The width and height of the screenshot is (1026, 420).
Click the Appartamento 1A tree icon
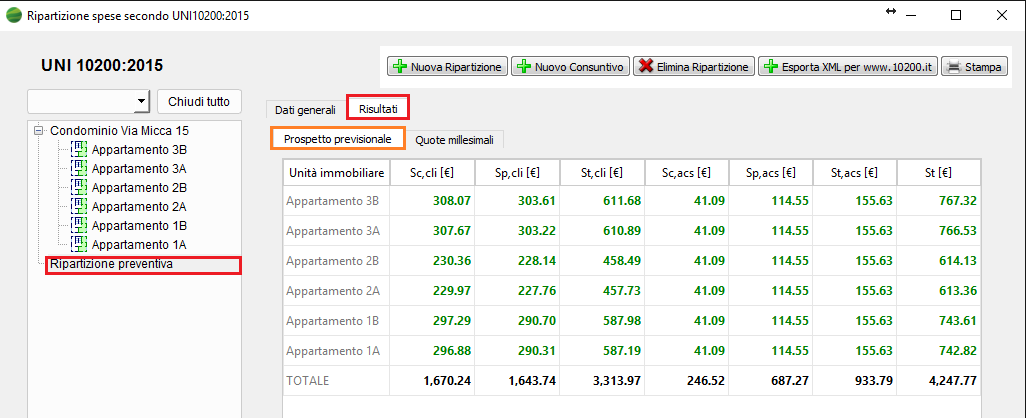coord(79,244)
